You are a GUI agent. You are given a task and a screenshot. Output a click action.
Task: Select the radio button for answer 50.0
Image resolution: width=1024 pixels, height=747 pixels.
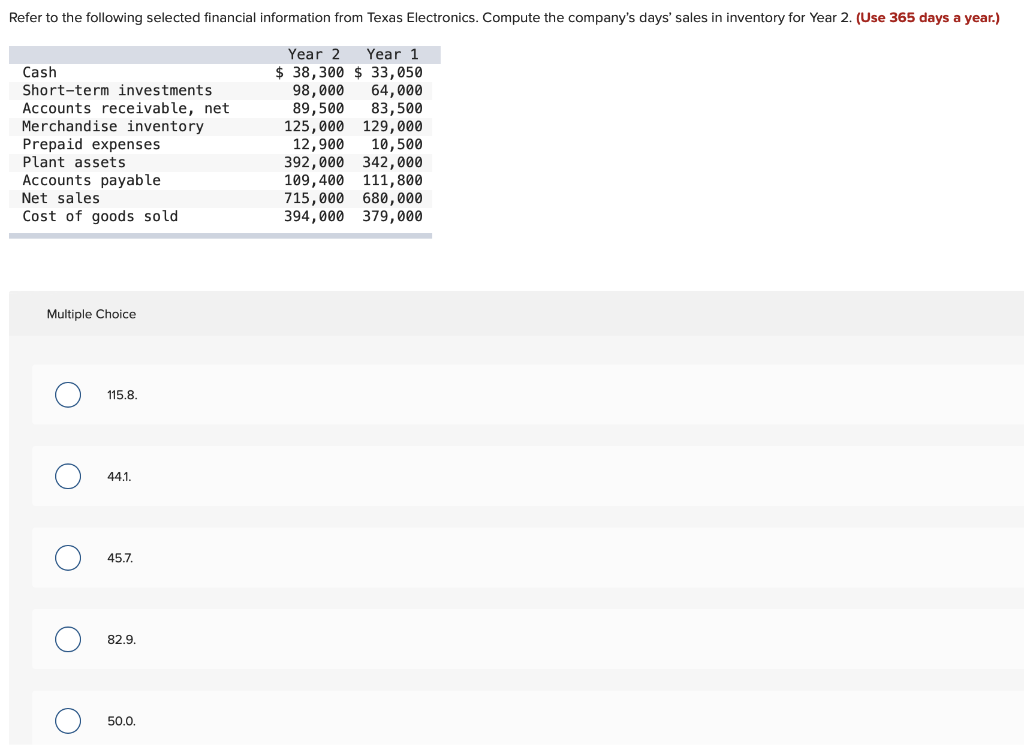(67, 720)
